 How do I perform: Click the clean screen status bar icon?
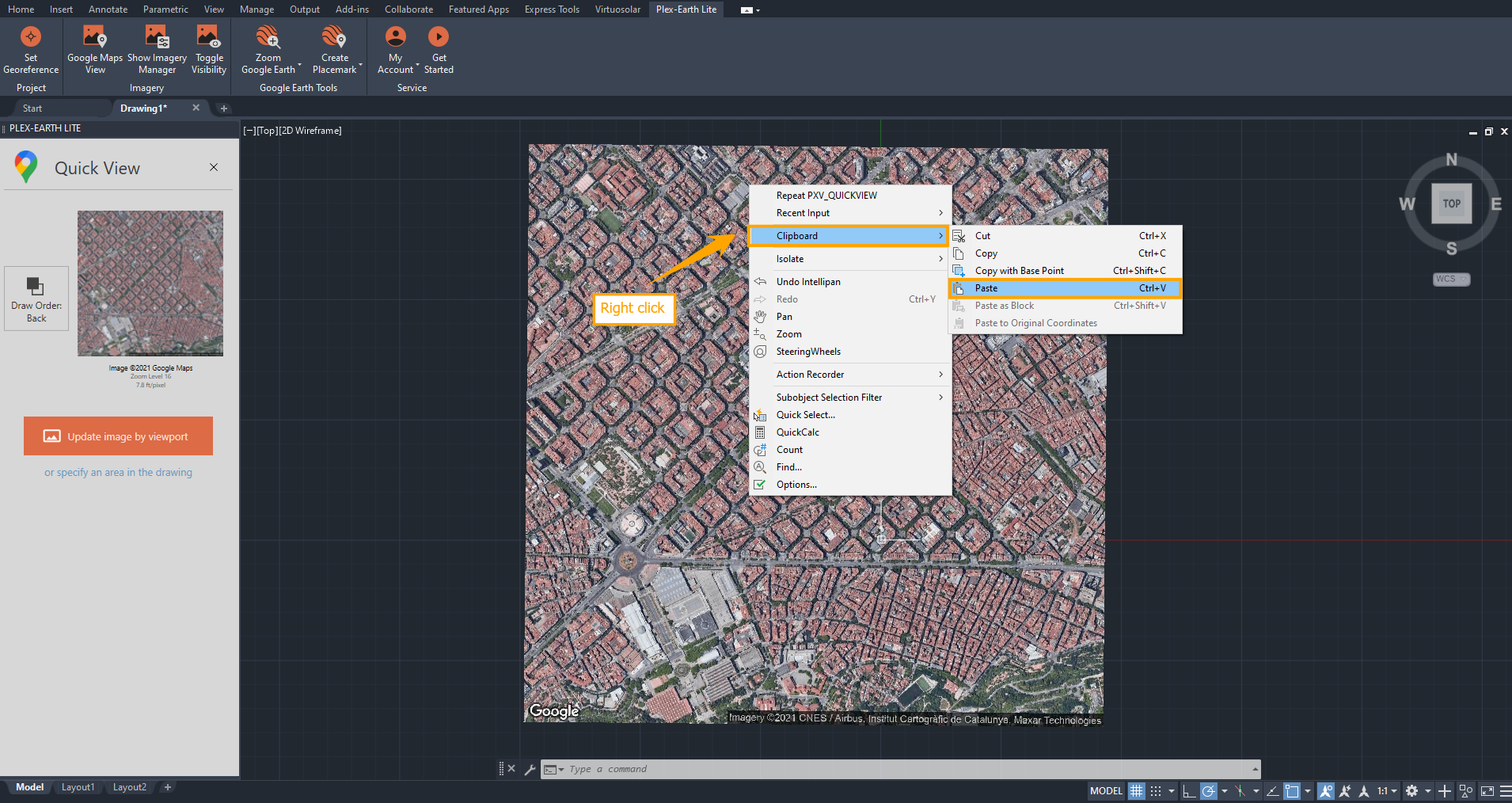(x=1487, y=790)
